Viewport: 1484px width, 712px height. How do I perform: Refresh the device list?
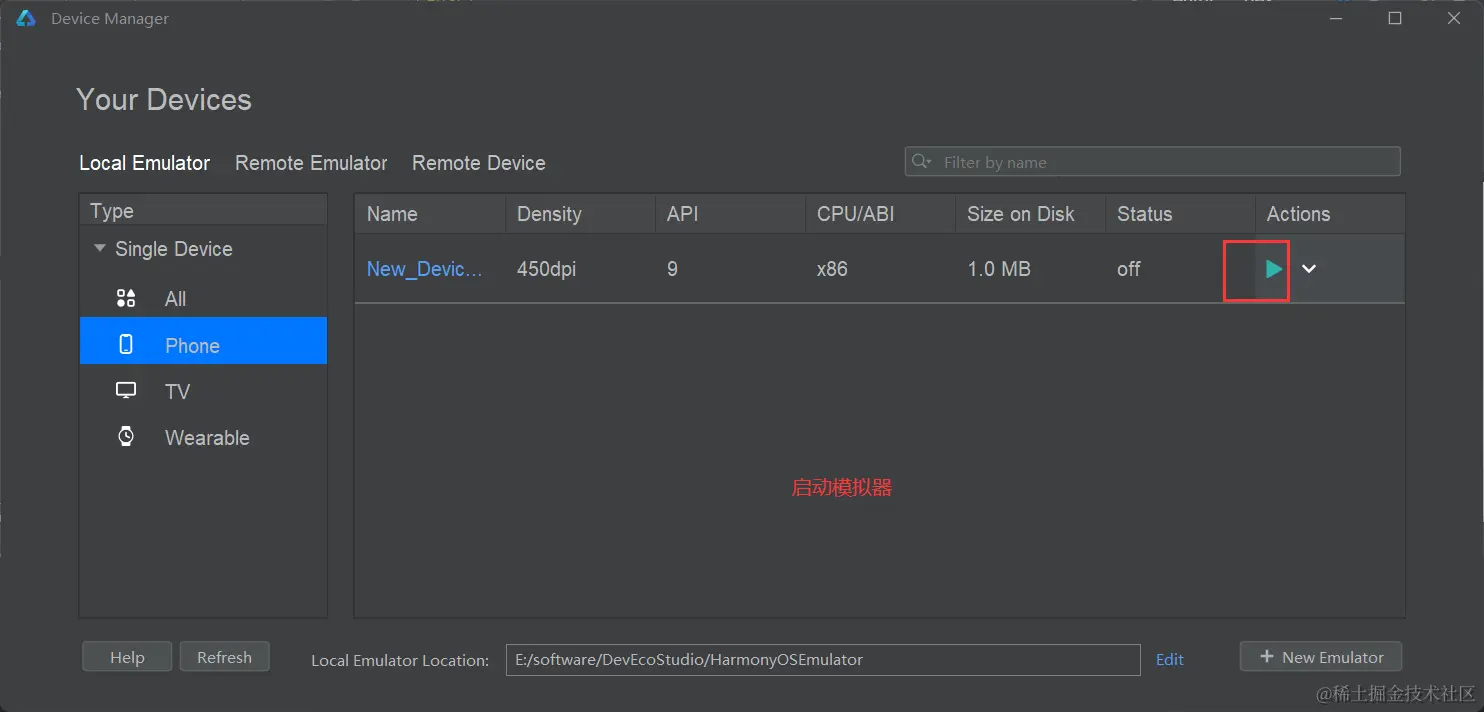[224, 657]
